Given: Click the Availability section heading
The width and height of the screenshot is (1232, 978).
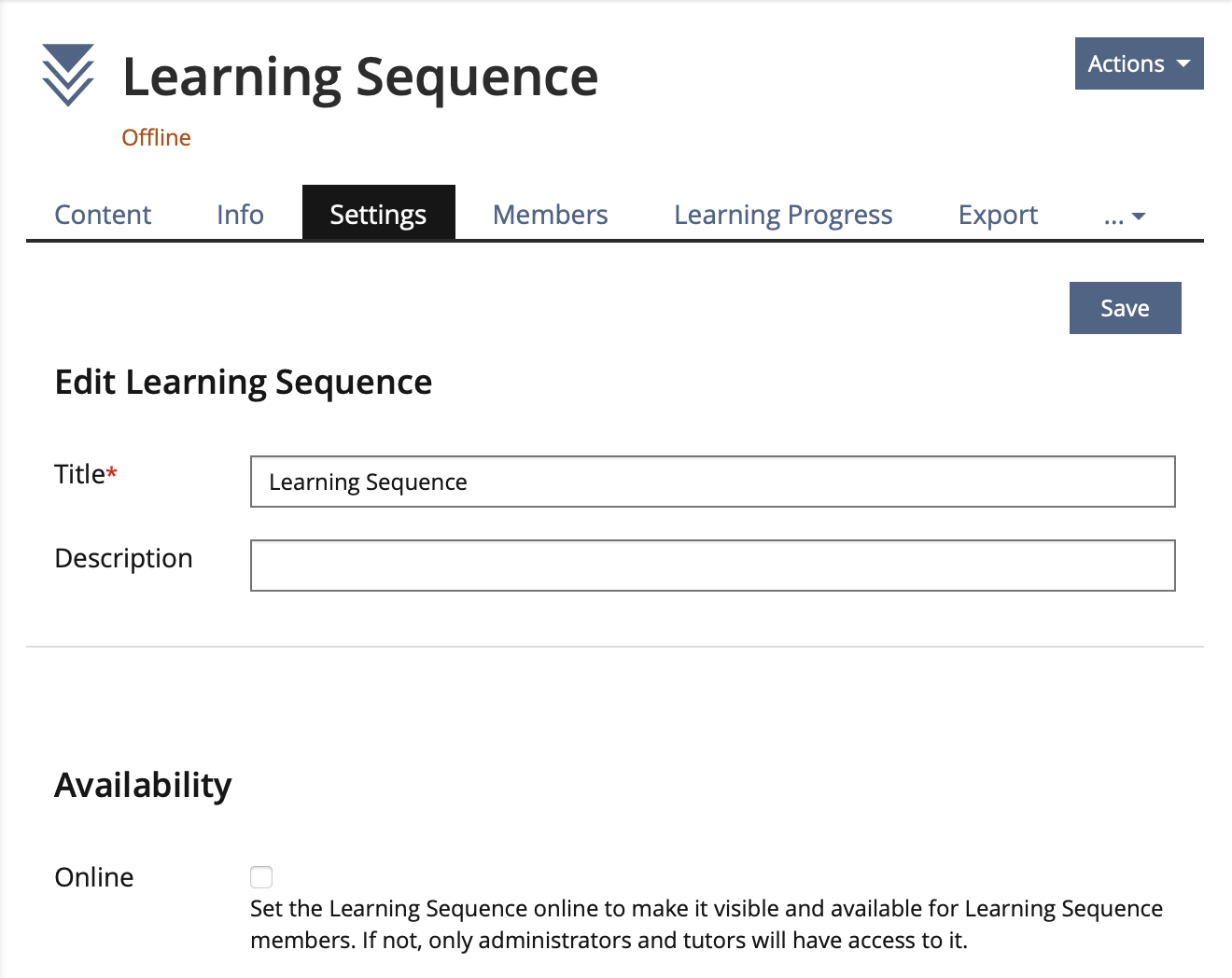Looking at the screenshot, I should [143, 785].
